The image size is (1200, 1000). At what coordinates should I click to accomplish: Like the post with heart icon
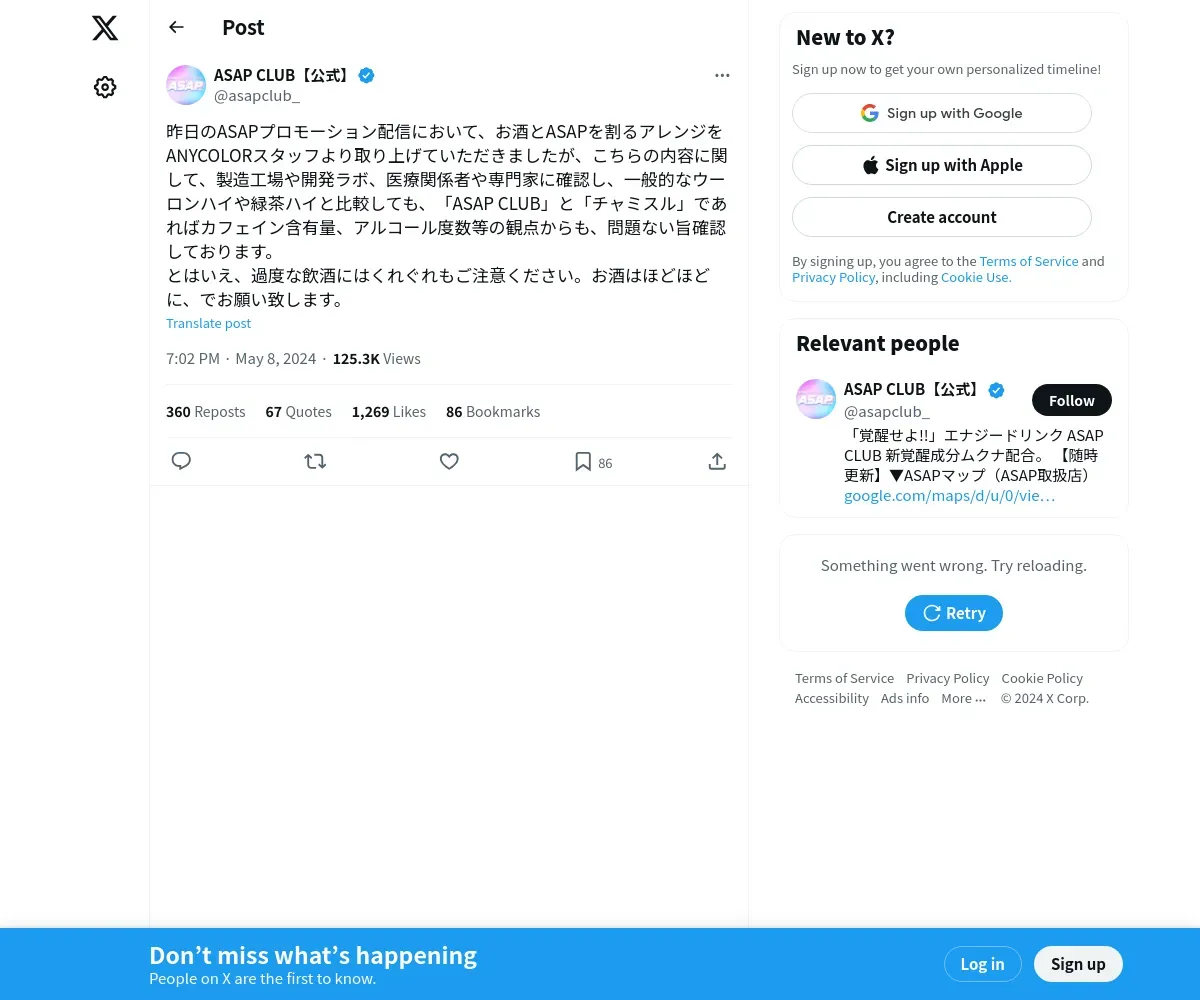pyautogui.click(x=449, y=461)
